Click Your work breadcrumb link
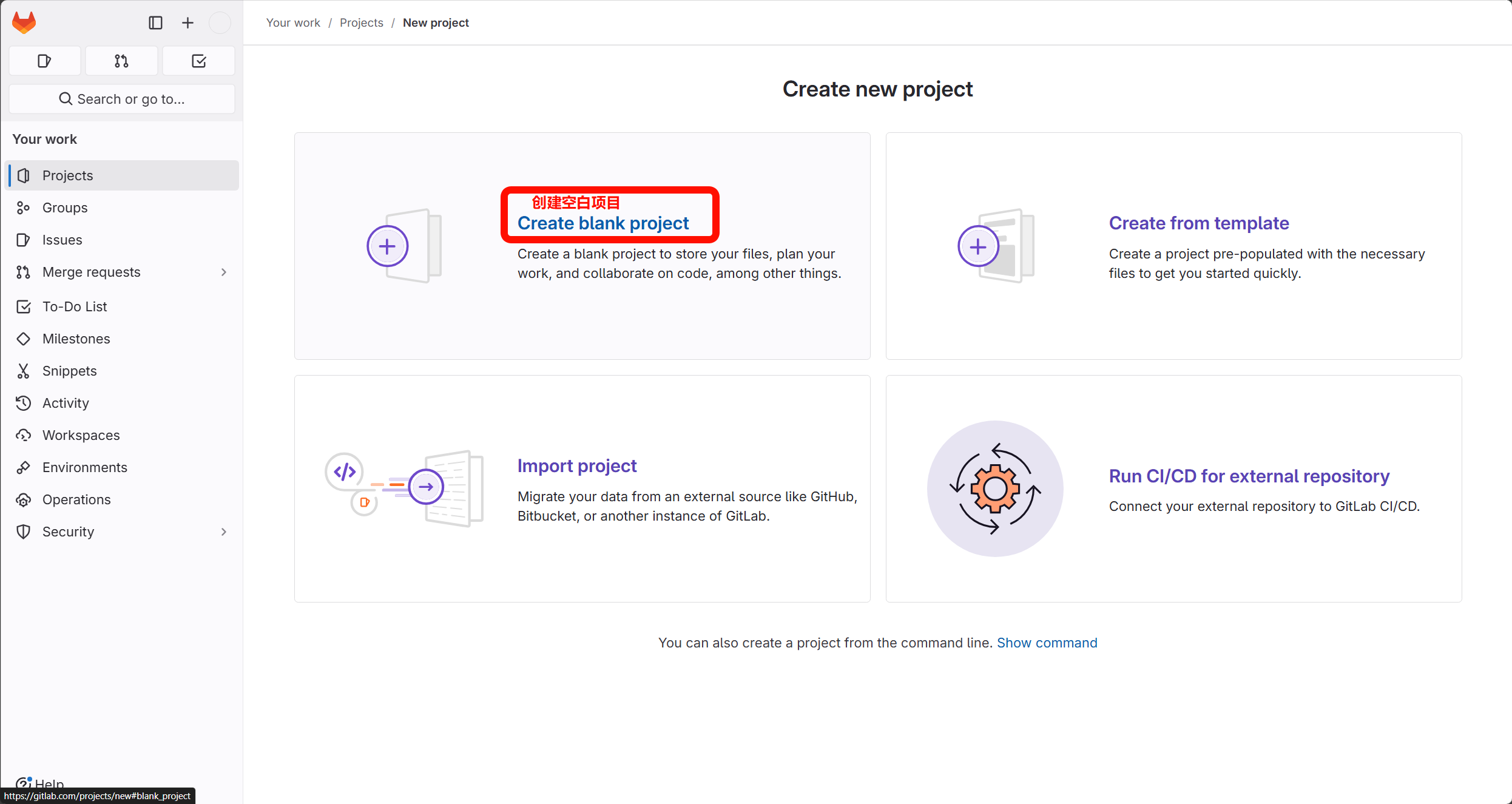Viewport: 1512px width, 804px height. [x=293, y=22]
